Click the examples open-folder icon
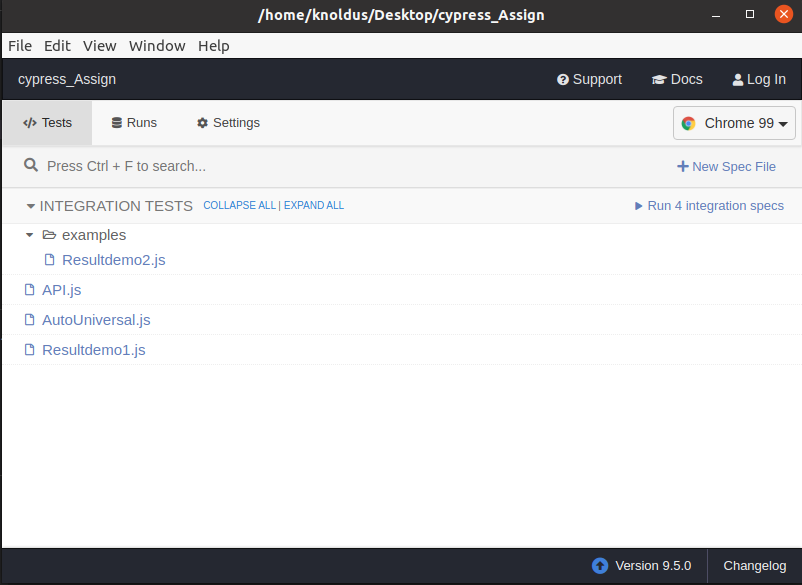The image size is (802, 585). pyautogui.click(x=49, y=235)
